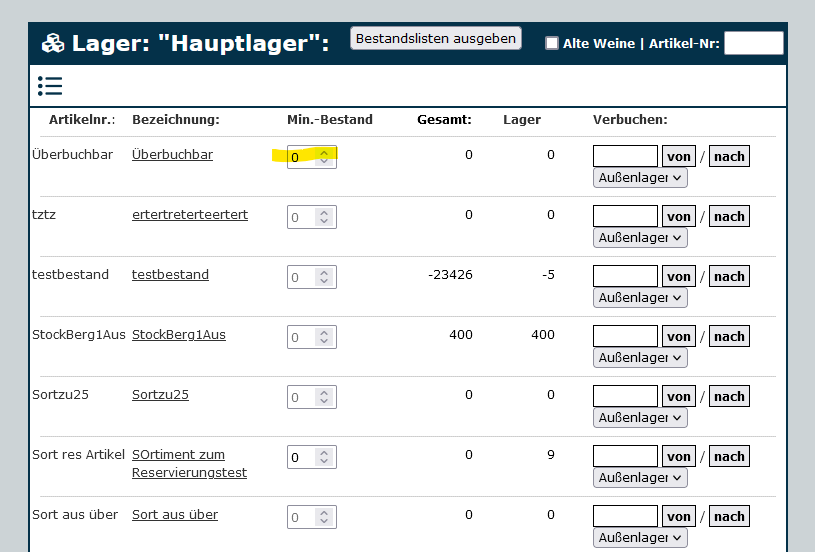Click the Bestandslisten ausgeben button

436,38
